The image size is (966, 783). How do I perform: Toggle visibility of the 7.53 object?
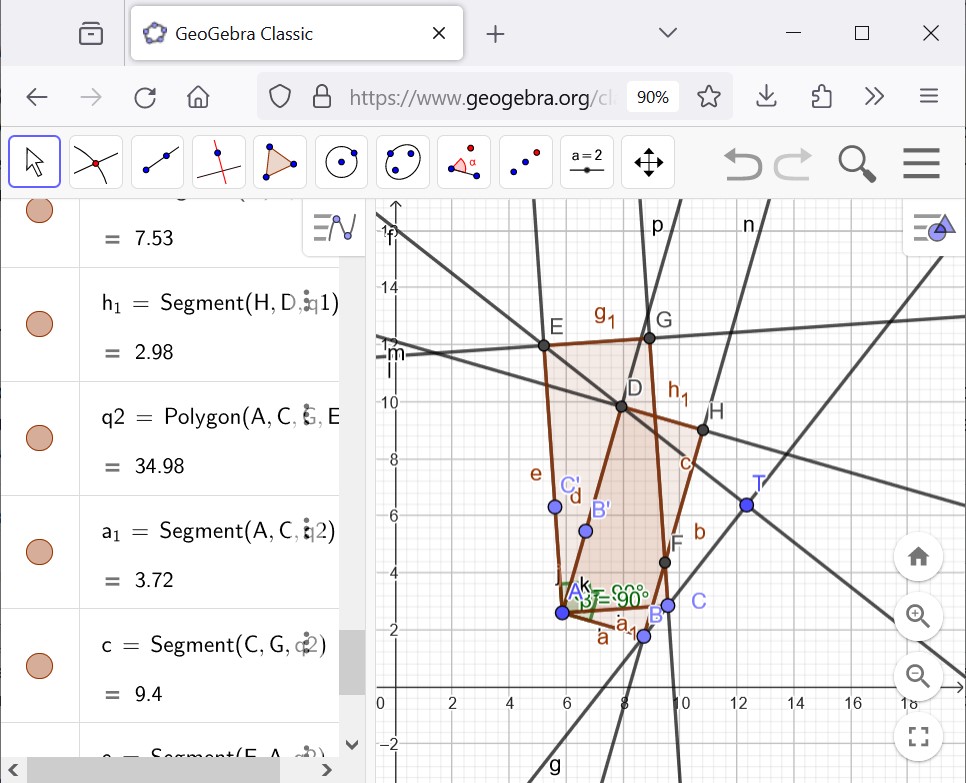click(x=39, y=210)
